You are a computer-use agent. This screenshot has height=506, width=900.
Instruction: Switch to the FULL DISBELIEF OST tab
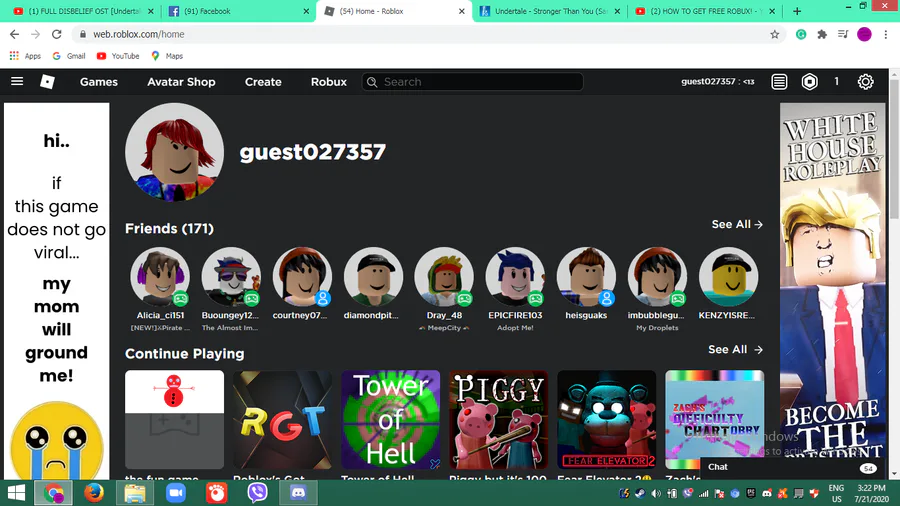tap(82, 11)
